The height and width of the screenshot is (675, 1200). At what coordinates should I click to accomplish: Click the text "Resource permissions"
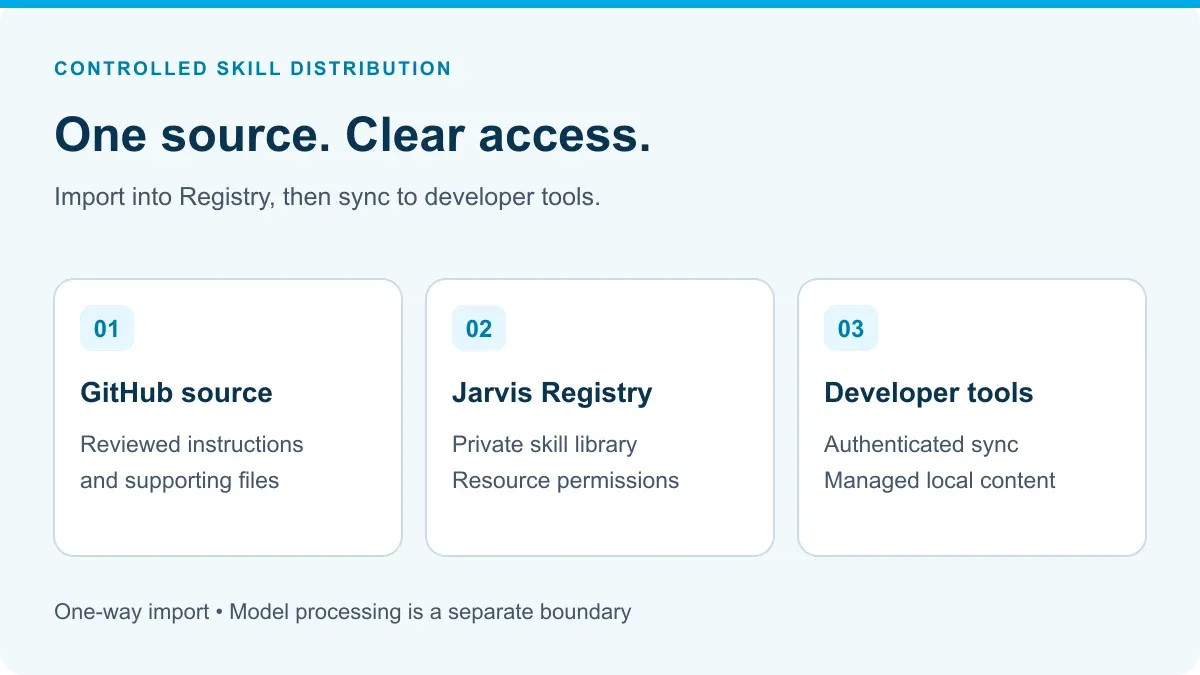tap(565, 480)
